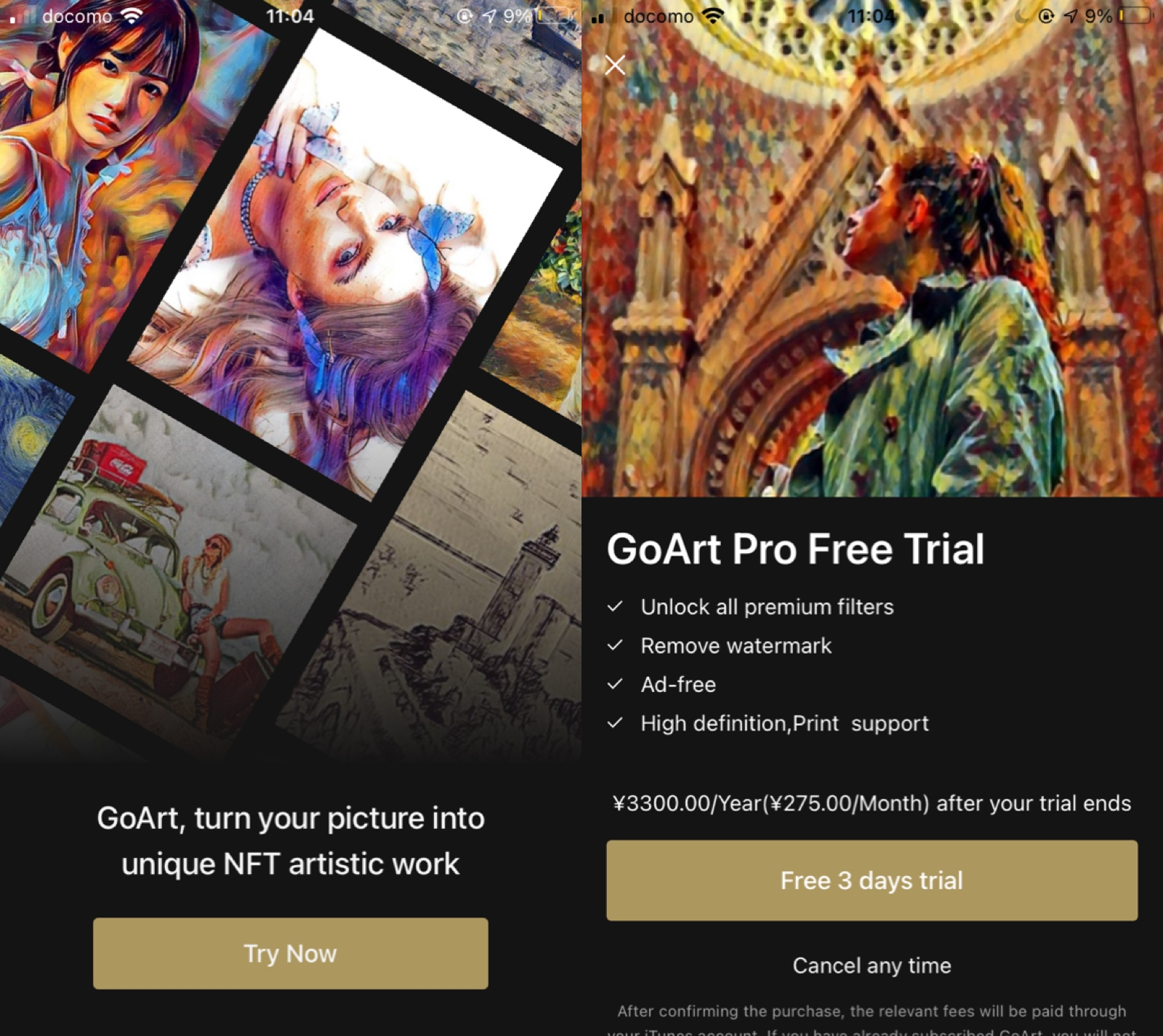Viewport: 1163px width, 1036px height.
Task: Tap the purchase confirmation fine print
Action: [x=872, y=1020]
